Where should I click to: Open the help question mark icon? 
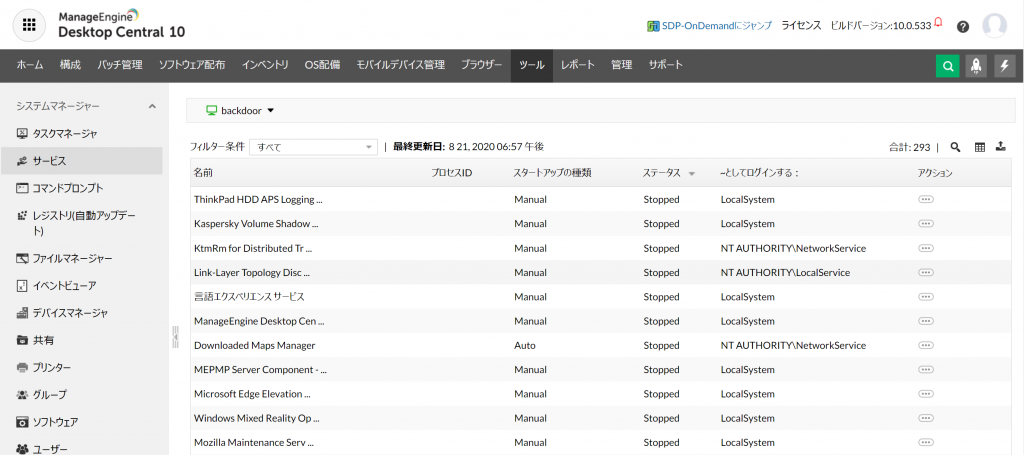pyautogui.click(x=963, y=26)
